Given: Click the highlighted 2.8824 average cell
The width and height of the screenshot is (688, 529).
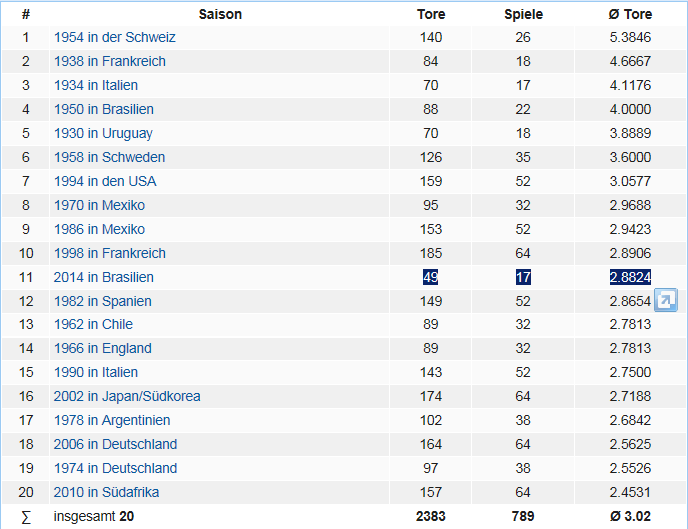Looking at the screenshot, I should 630,277.
